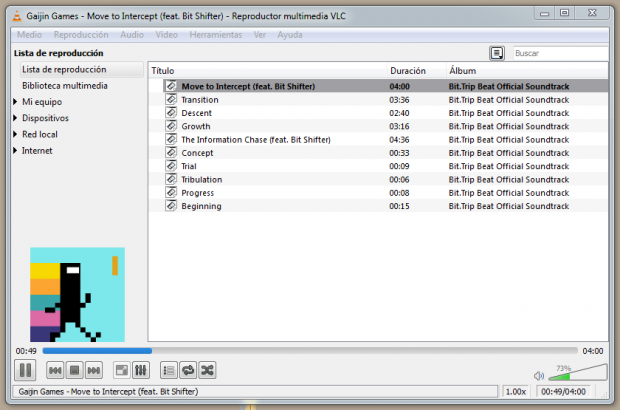Click the audio file icon beside Transition
This screenshot has width=620, height=410.
[x=171, y=99]
